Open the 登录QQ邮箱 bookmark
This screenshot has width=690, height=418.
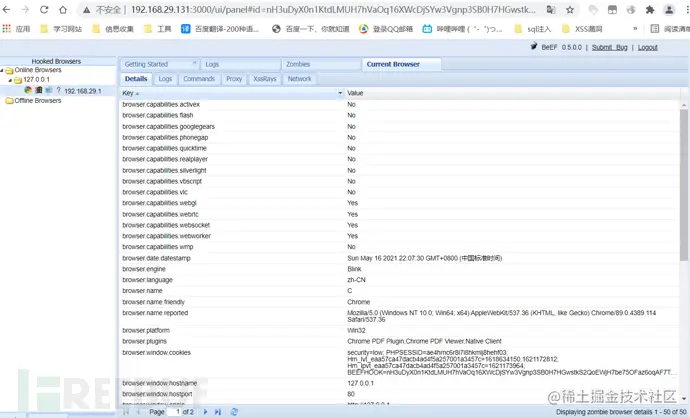tap(386, 29)
